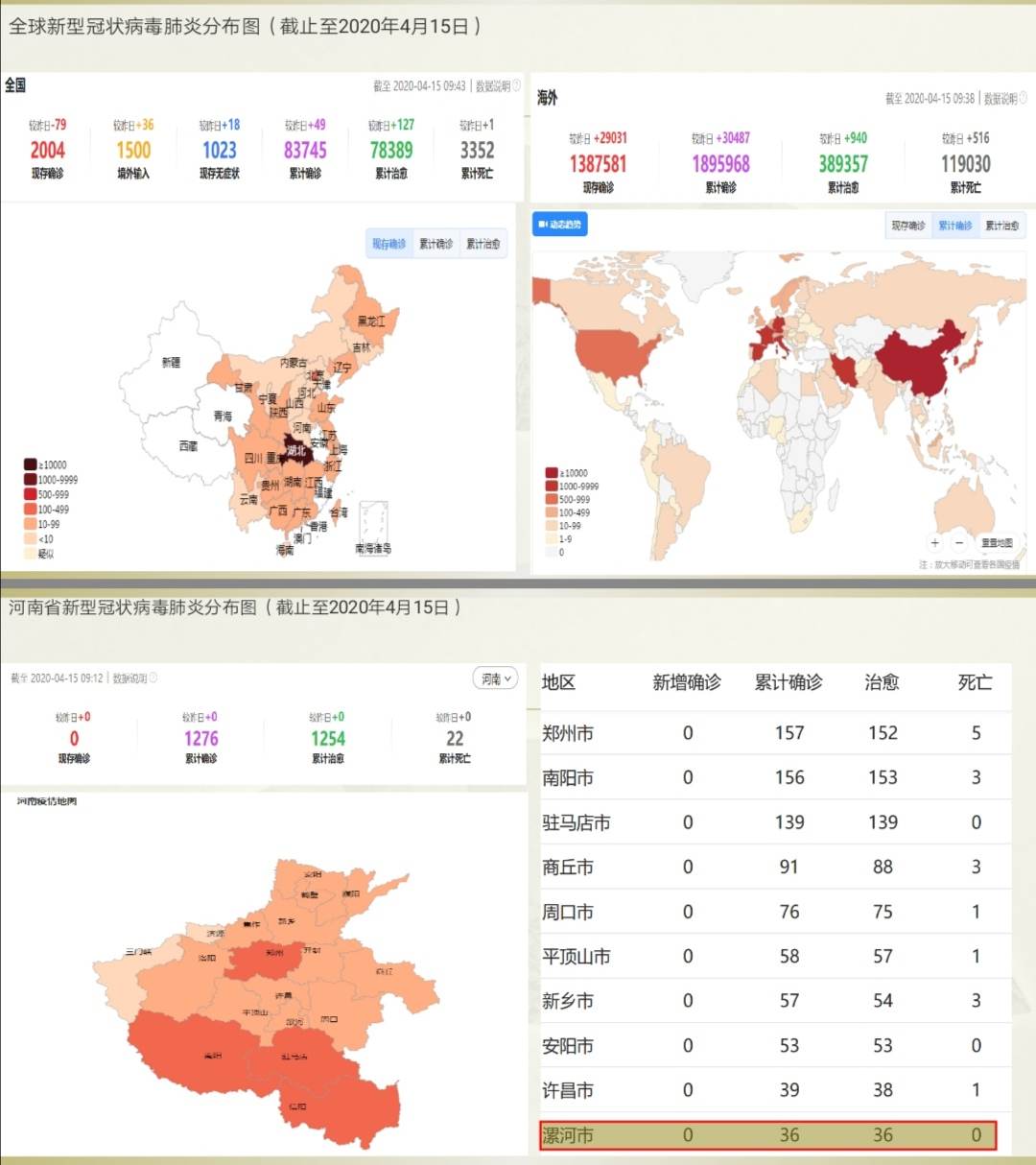Select the 许昌市 row name
Screen dimensions: 1036x1165
click(568, 1091)
